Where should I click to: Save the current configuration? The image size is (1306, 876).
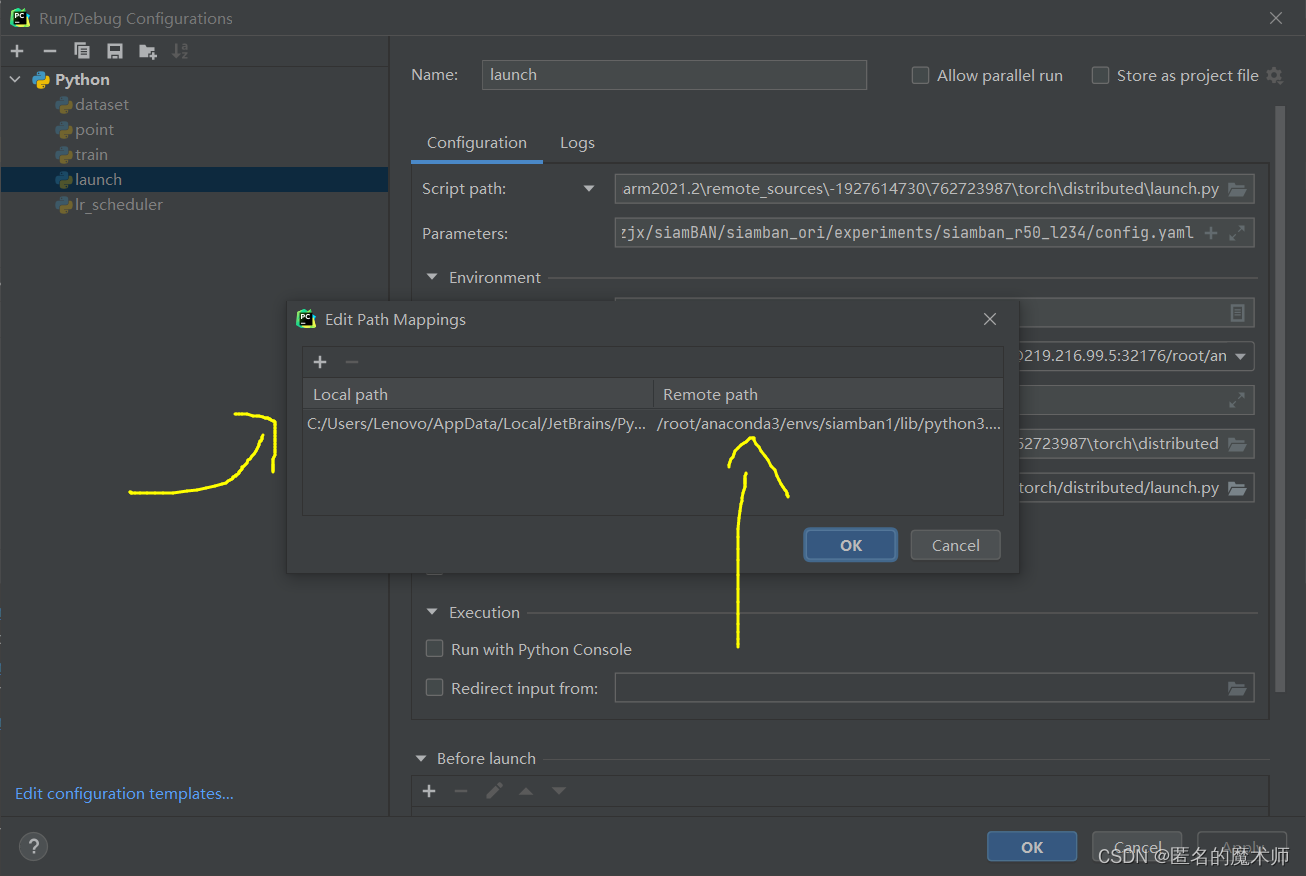coord(113,50)
